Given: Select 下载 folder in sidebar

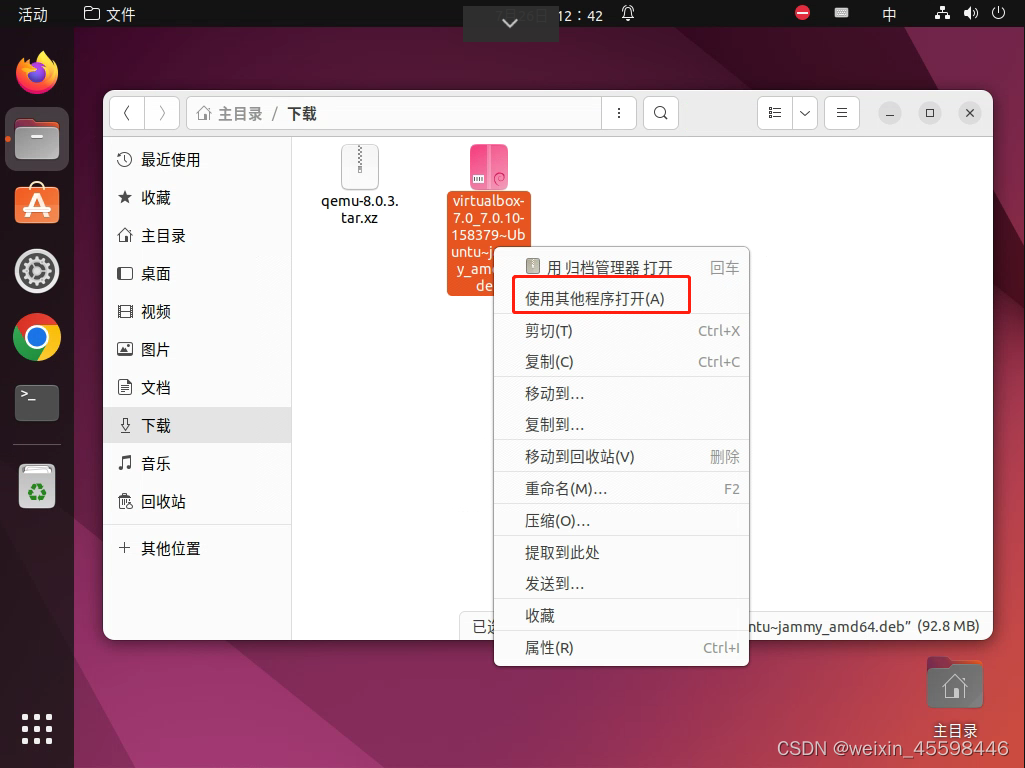Looking at the screenshot, I should pyautogui.click(x=197, y=425).
